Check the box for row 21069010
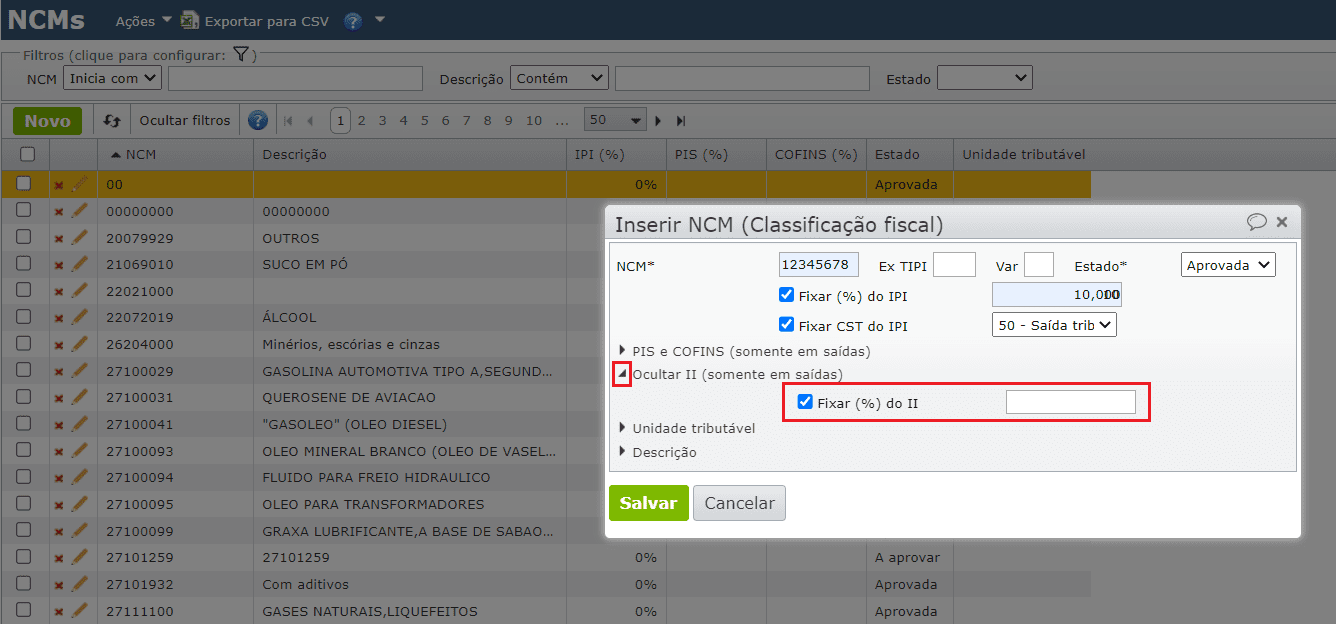Image resolution: width=1336 pixels, height=624 pixels. pyautogui.click(x=24, y=263)
